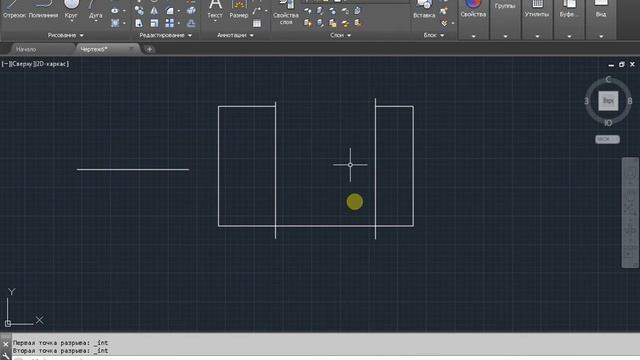The height and width of the screenshot is (360, 640).
Task: Click command history line 'Первая точка разрыва: _int'
Action: (x=60, y=343)
